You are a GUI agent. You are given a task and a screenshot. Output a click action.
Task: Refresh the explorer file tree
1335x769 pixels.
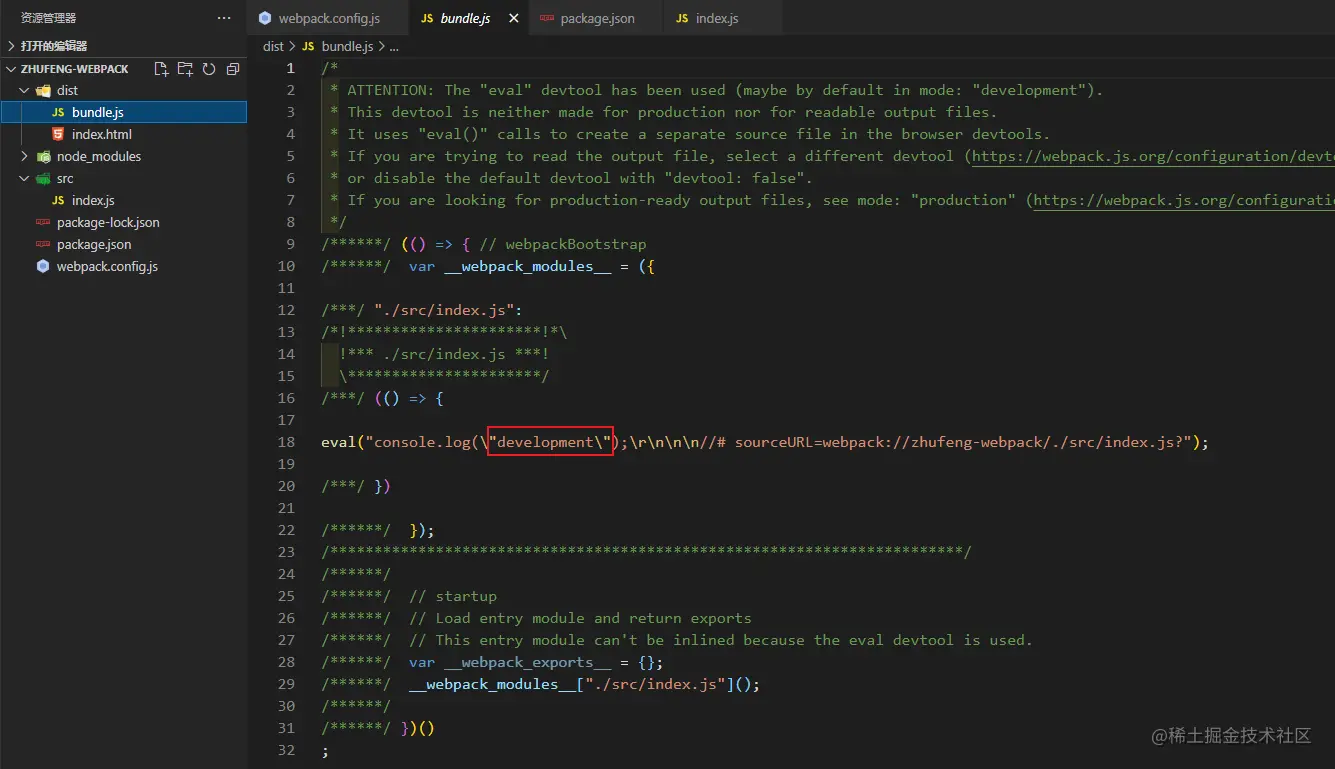[x=209, y=69]
